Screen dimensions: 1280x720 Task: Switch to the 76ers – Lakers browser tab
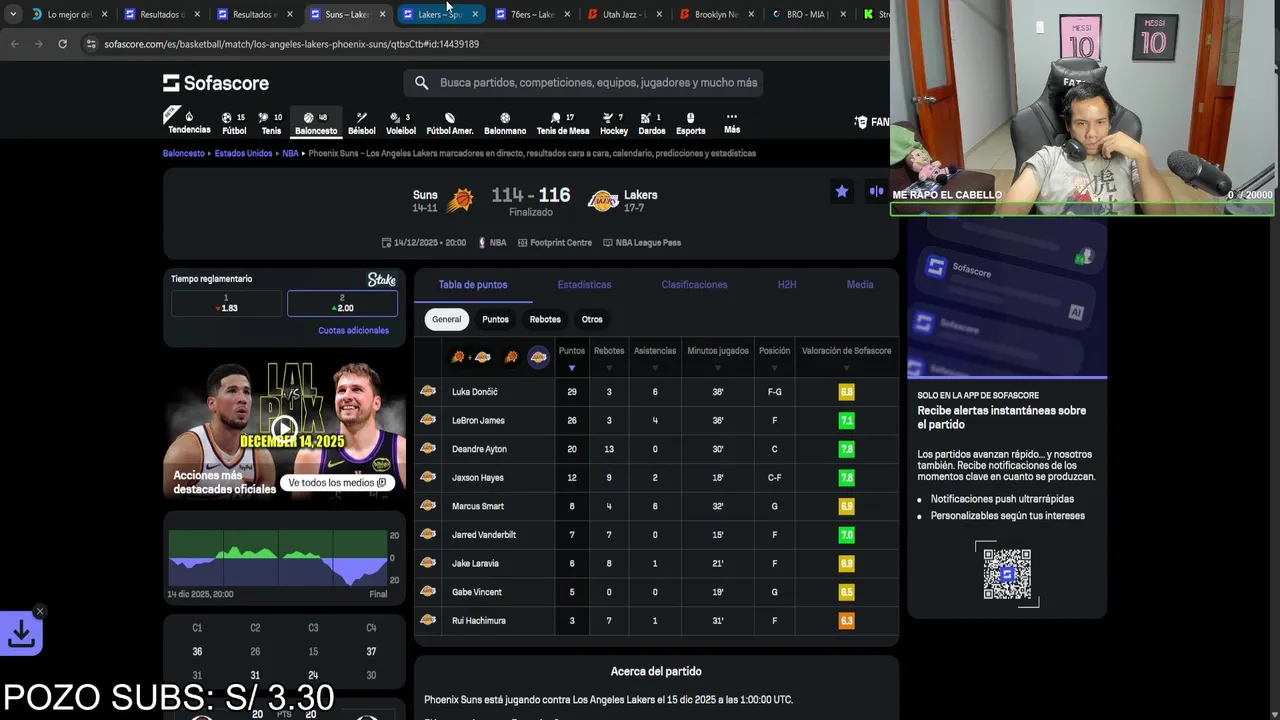tap(532, 14)
